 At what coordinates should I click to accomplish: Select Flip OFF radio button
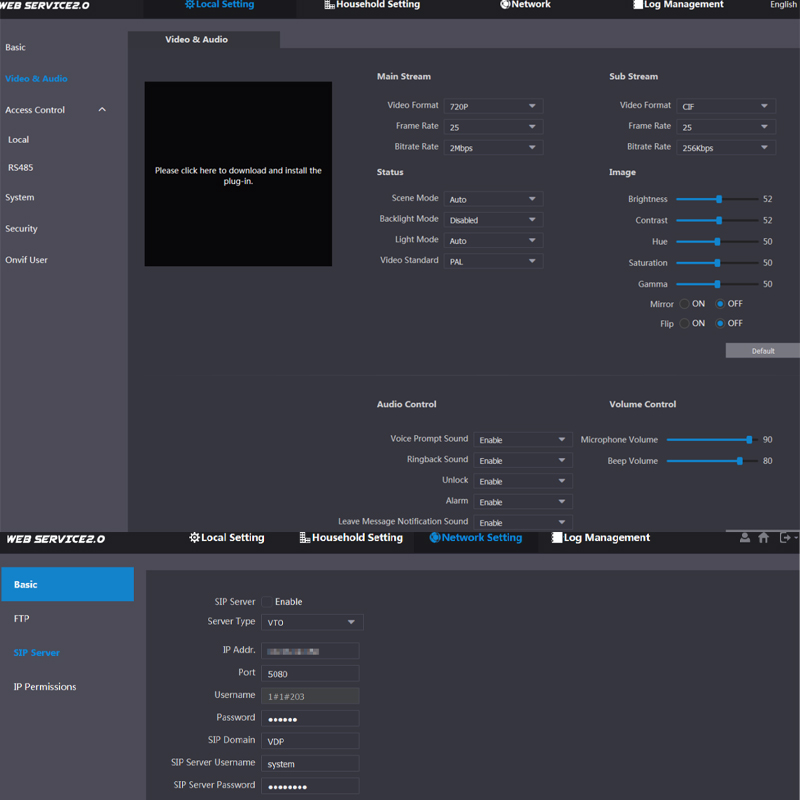click(x=720, y=323)
